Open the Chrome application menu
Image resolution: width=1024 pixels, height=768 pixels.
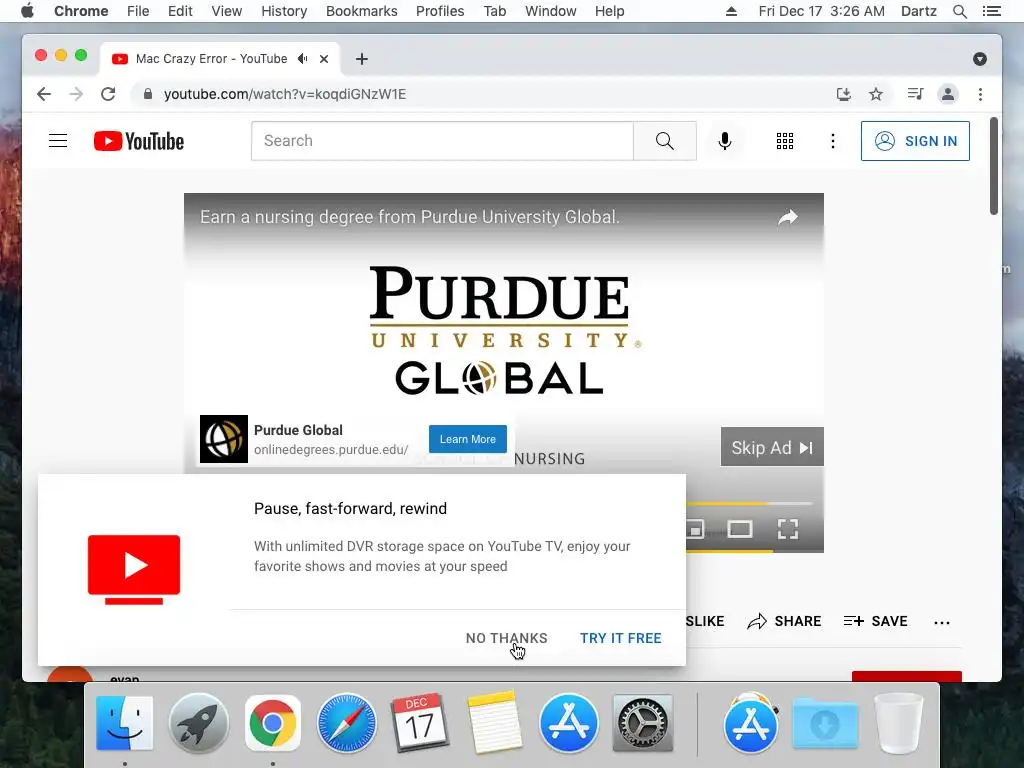pos(81,11)
